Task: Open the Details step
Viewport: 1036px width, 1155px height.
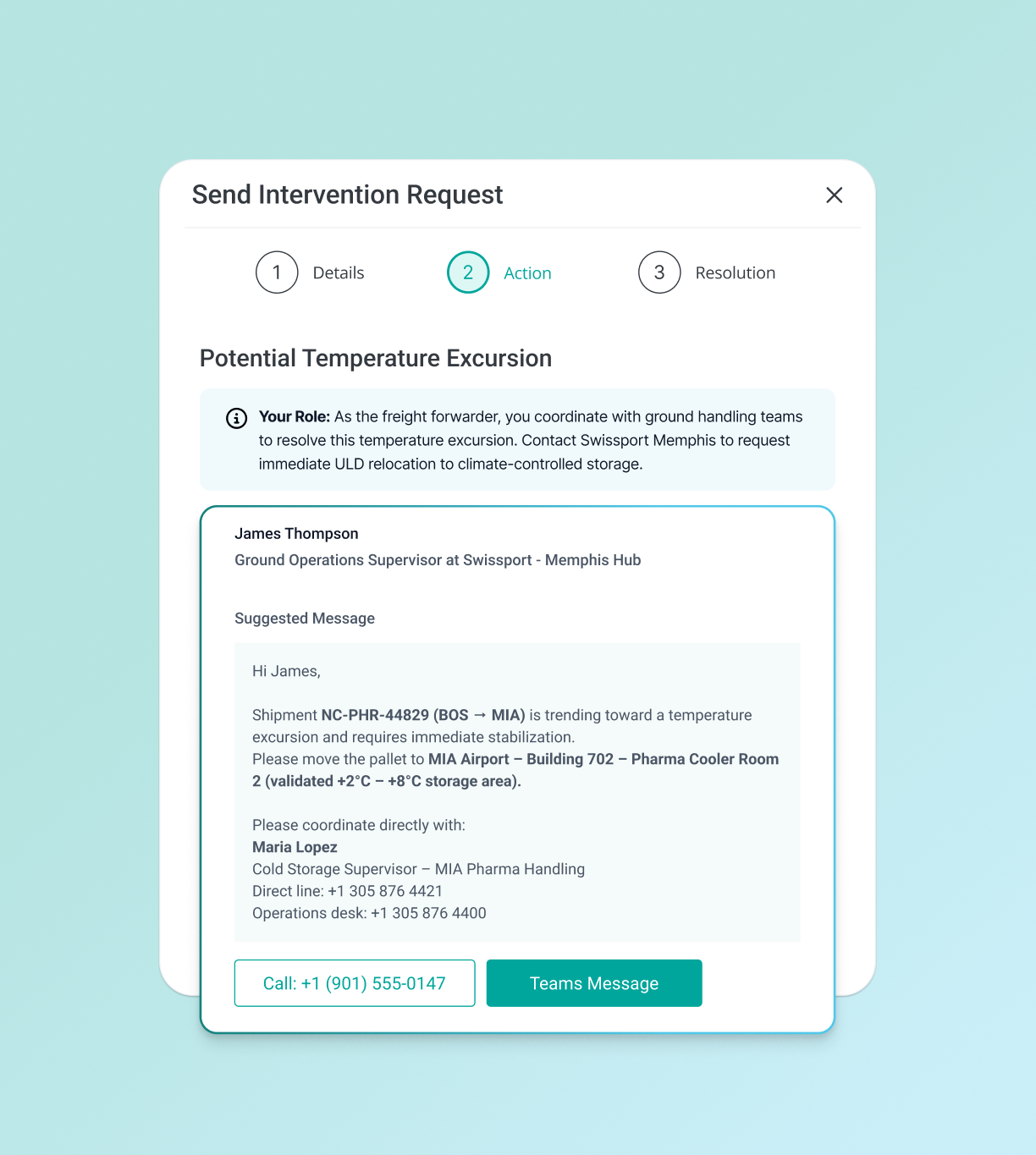Action: pos(338,272)
